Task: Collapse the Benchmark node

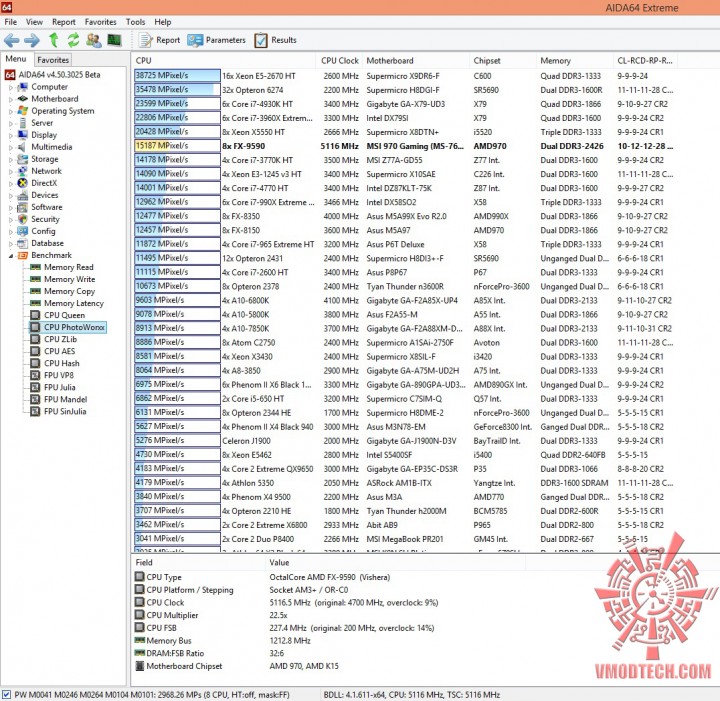Action: pos(11,256)
